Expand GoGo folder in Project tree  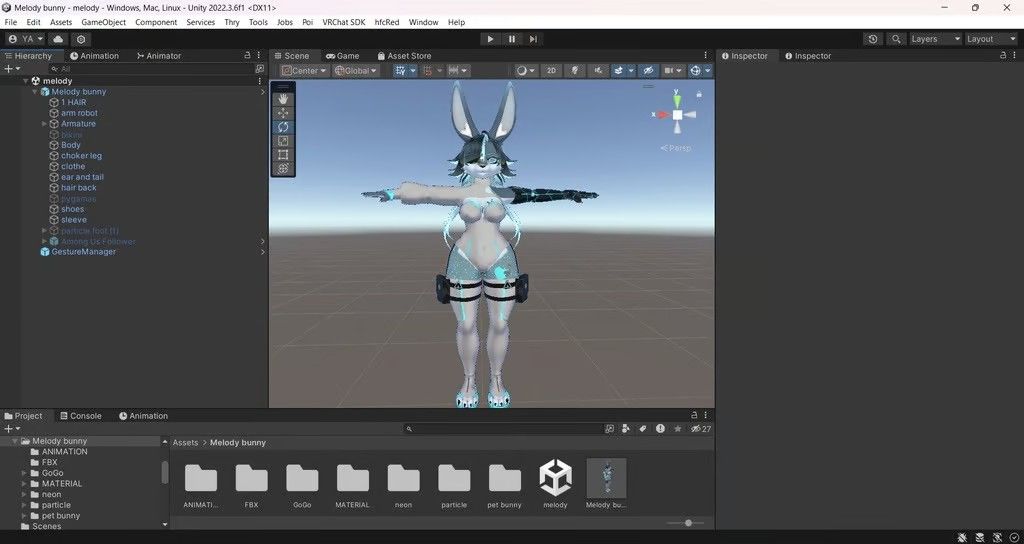click(24, 473)
